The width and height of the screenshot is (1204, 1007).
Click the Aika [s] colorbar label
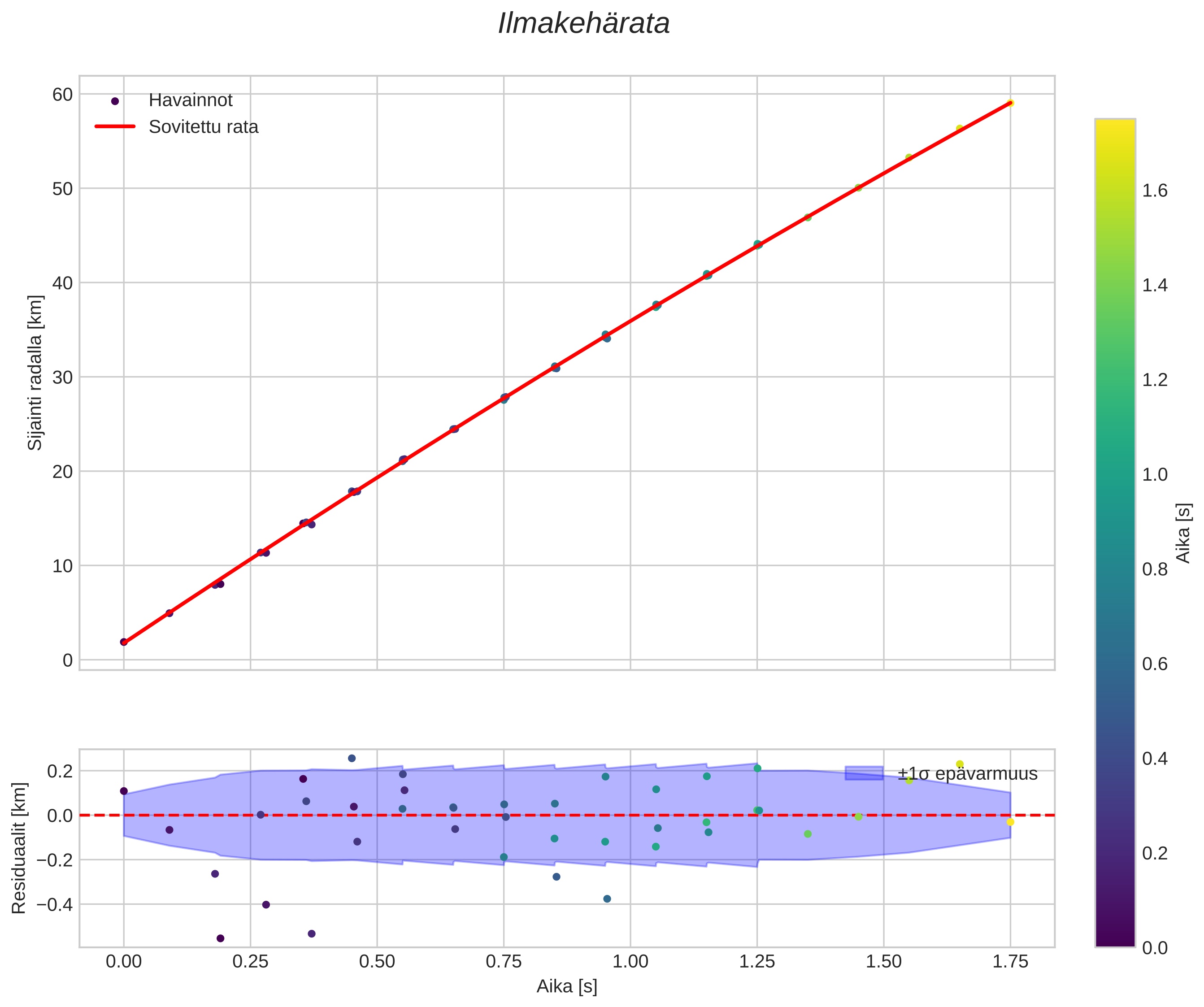[1183, 533]
